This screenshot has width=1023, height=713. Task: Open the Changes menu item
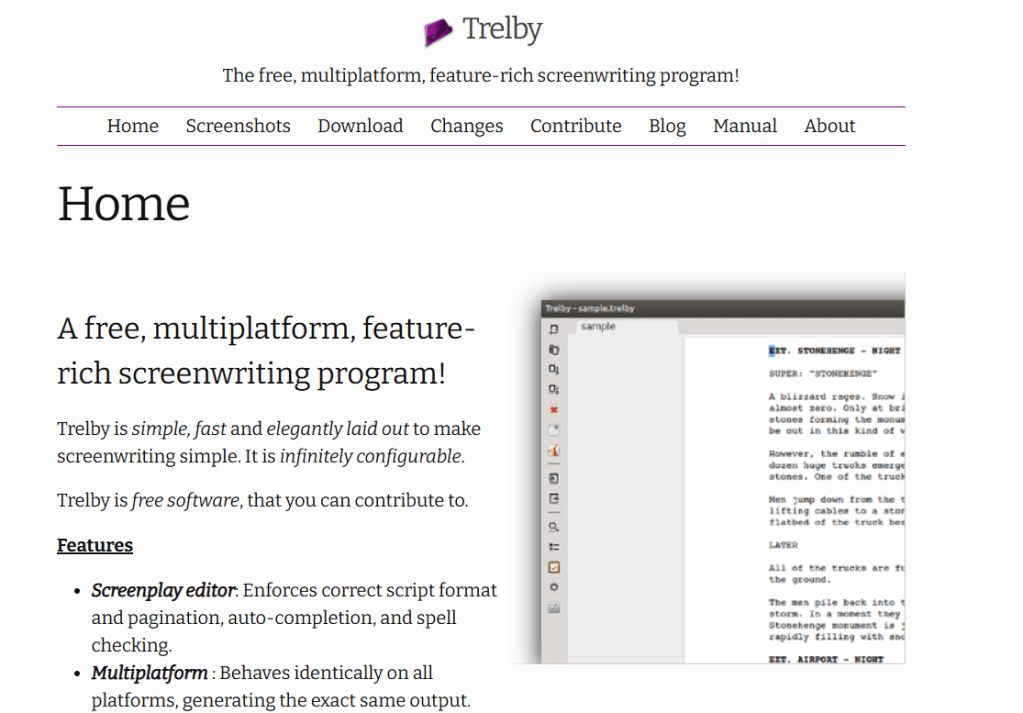coord(466,126)
